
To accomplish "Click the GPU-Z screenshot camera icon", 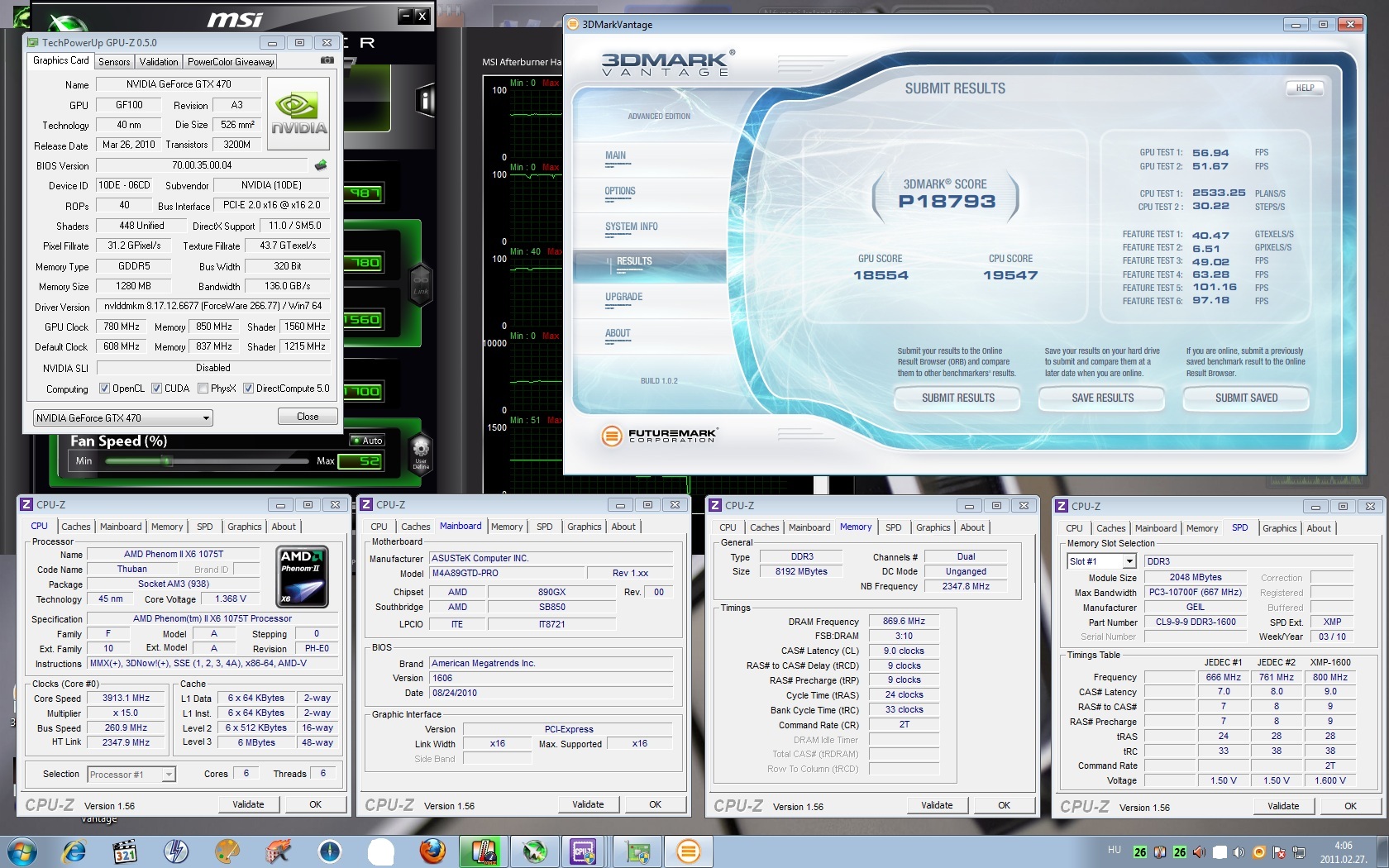I will click(x=327, y=60).
